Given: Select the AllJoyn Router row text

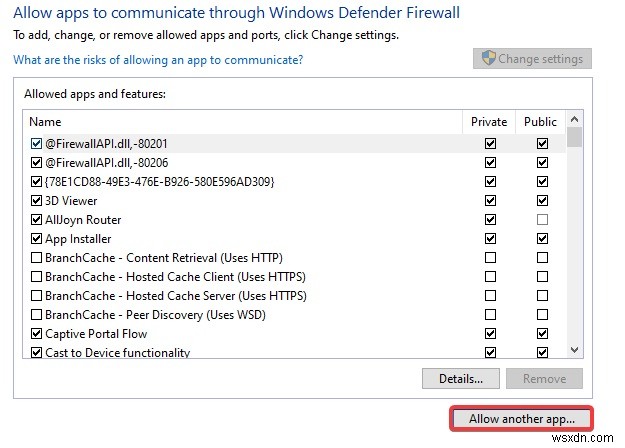Looking at the screenshot, I should pyautogui.click(x=83, y=220).
